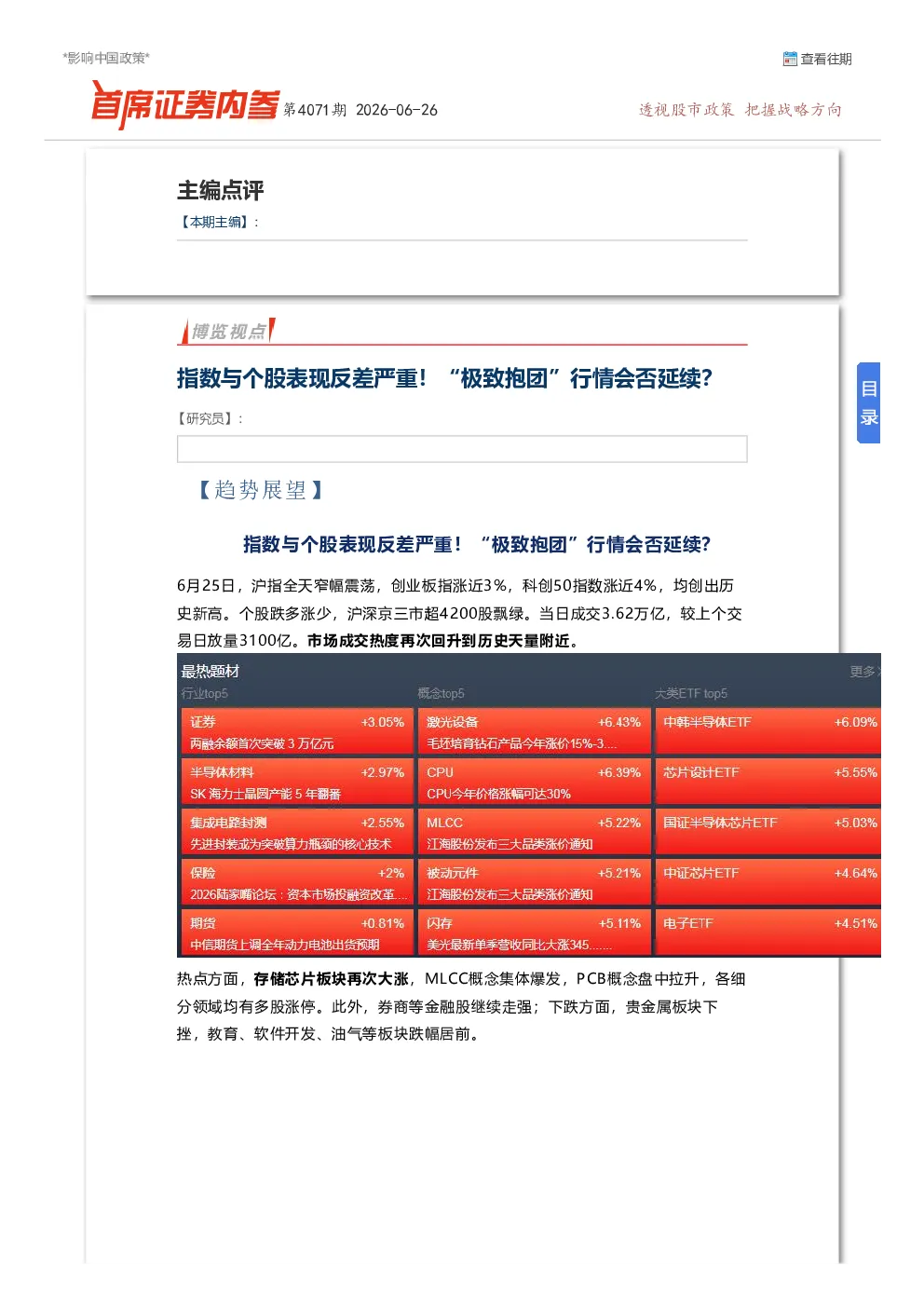Select the 大类ETF top5 column header

tap(691, 693)
